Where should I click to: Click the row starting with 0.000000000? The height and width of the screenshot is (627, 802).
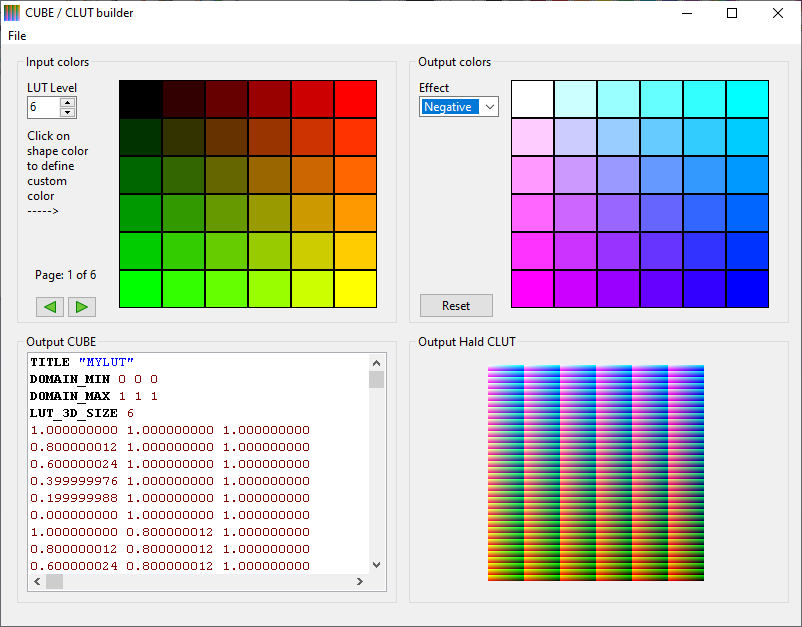coord(170,515)
